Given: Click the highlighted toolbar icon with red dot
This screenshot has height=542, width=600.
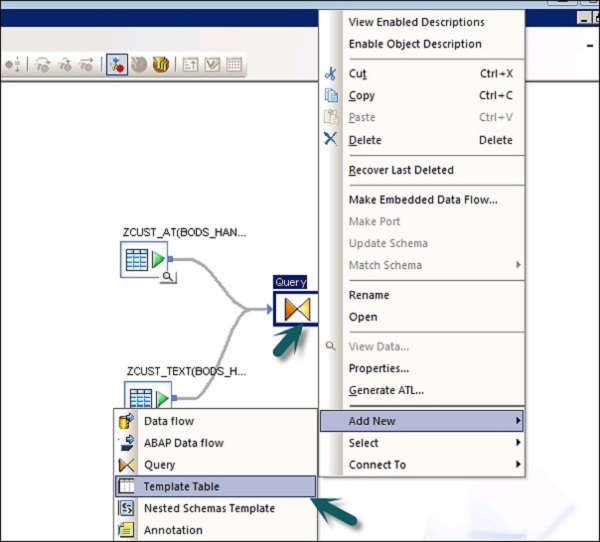Looking at the screenshot, I should (116, 65).
